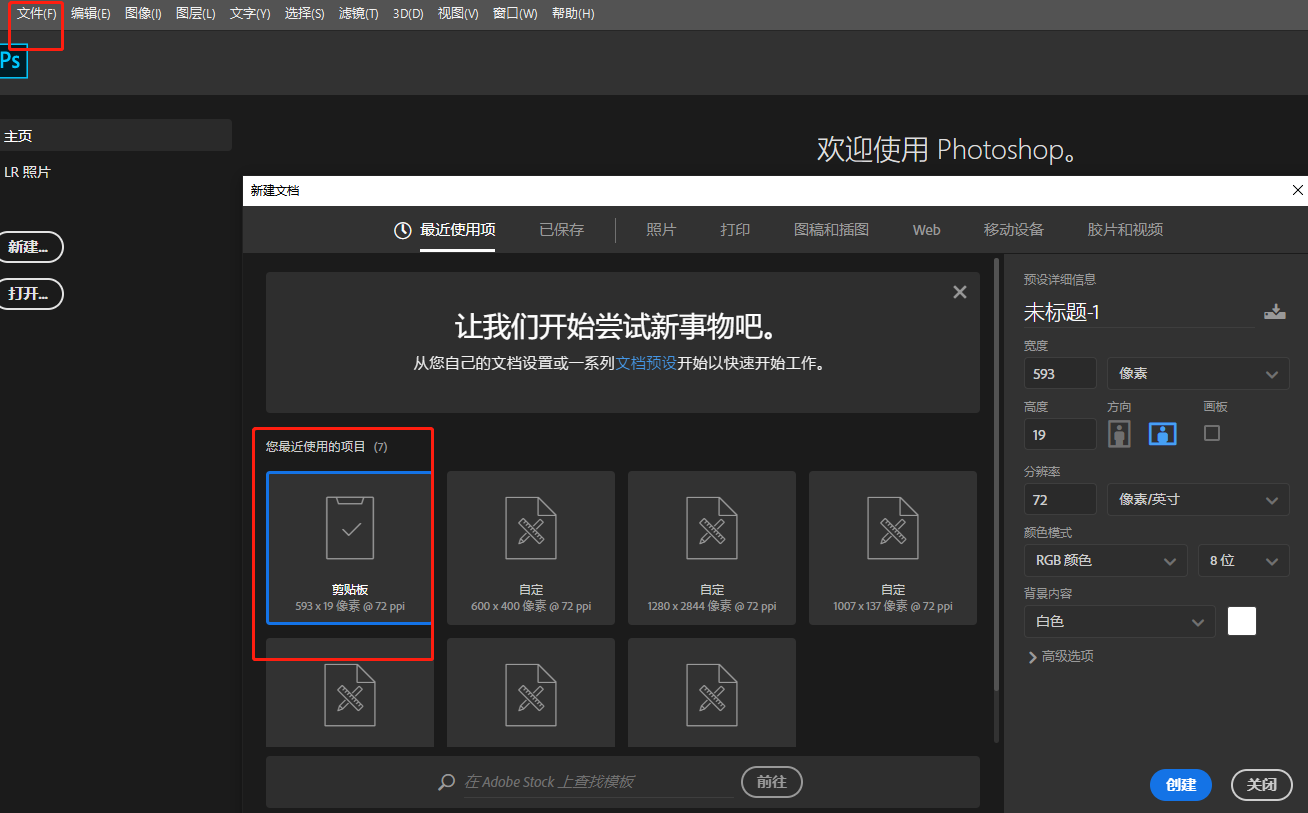Expand 高级选项 section

(x=1060, y=657)
